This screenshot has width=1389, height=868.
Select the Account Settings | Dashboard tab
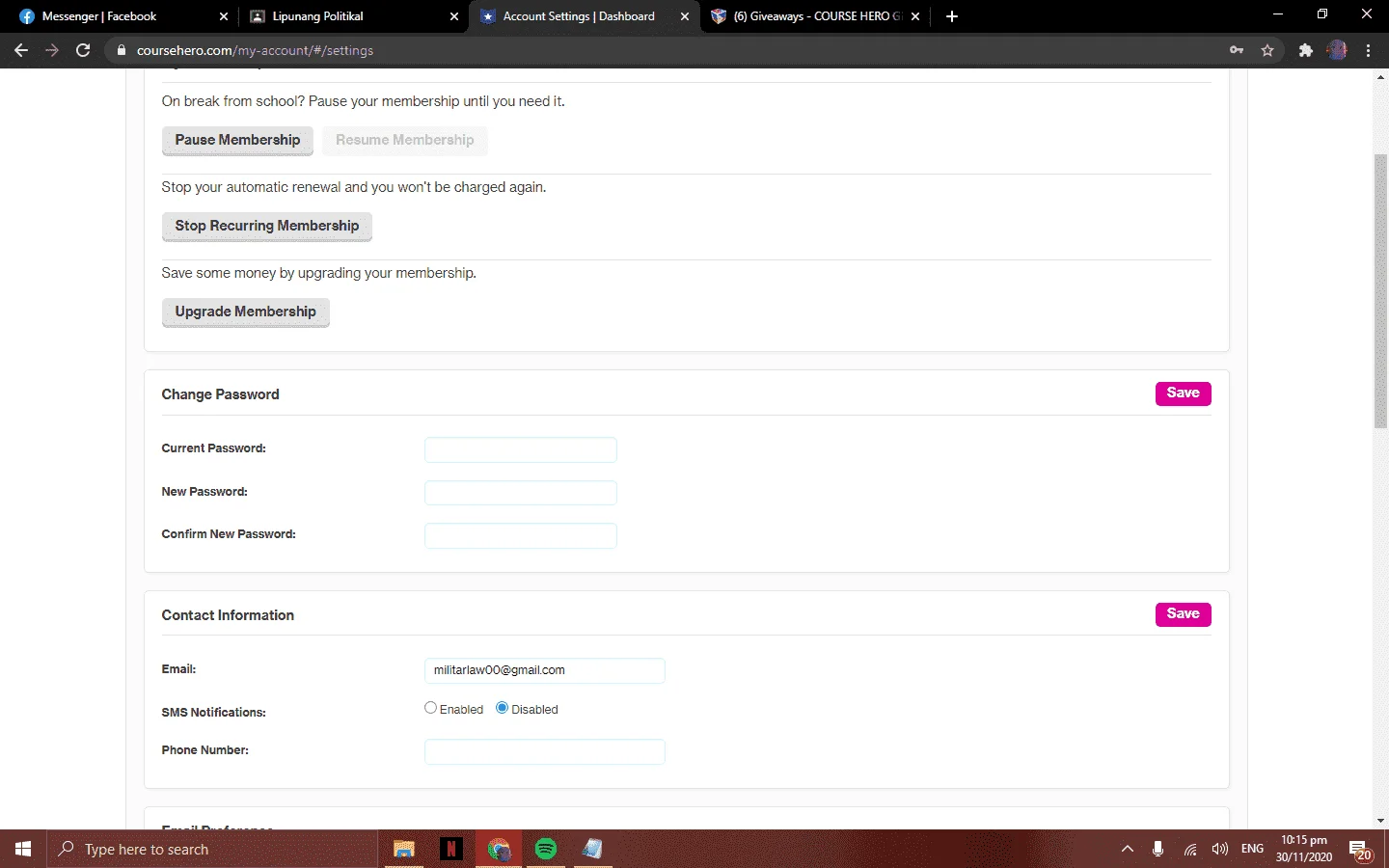584,16
